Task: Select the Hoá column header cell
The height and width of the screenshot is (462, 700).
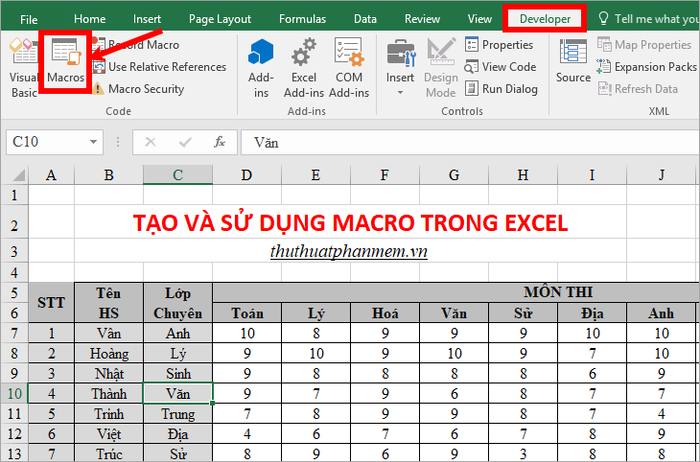Action: coord(385,312)
